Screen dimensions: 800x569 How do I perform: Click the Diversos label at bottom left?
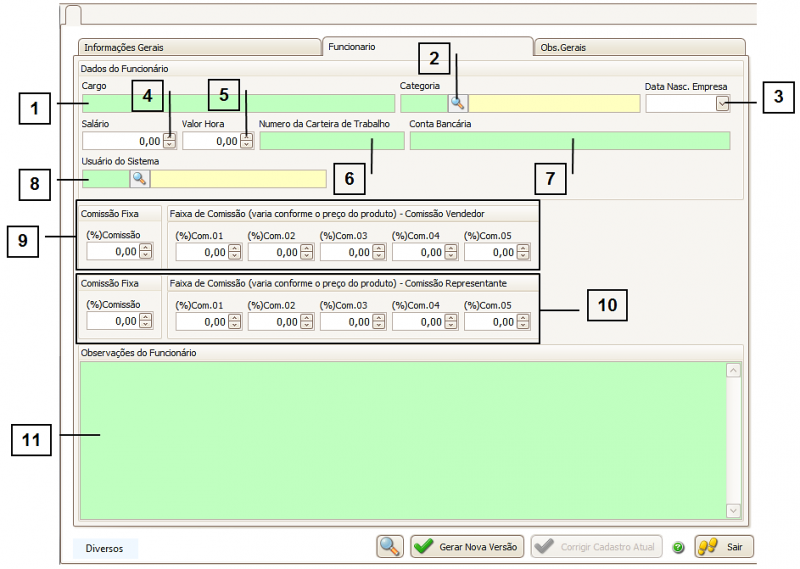click(x=105, y=548)
